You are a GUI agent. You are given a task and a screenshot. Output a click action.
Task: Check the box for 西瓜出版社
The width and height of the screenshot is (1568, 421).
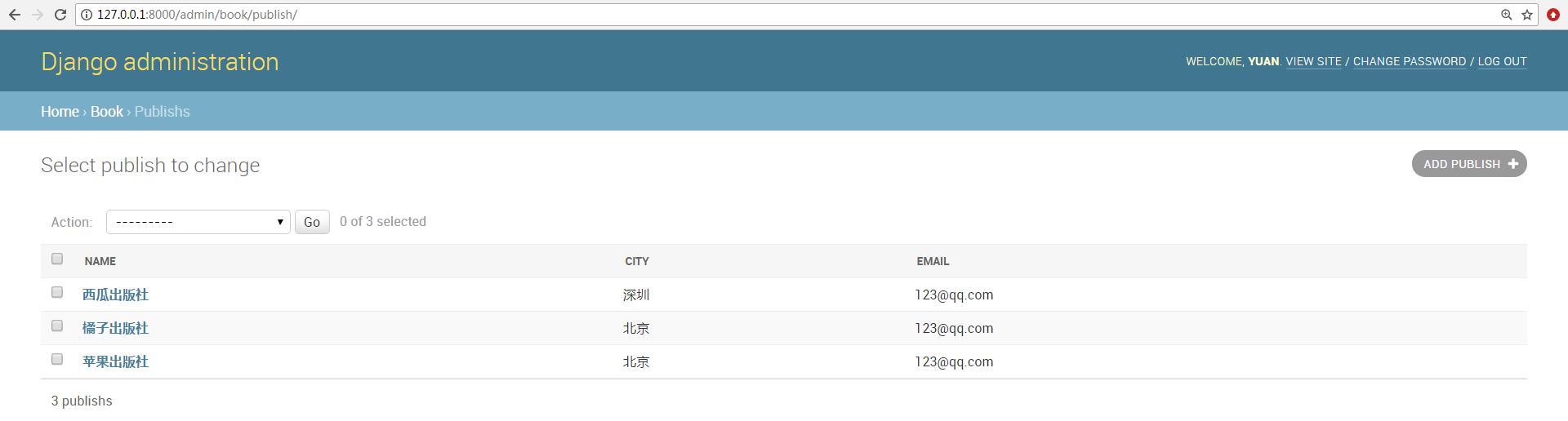[57, 292]
